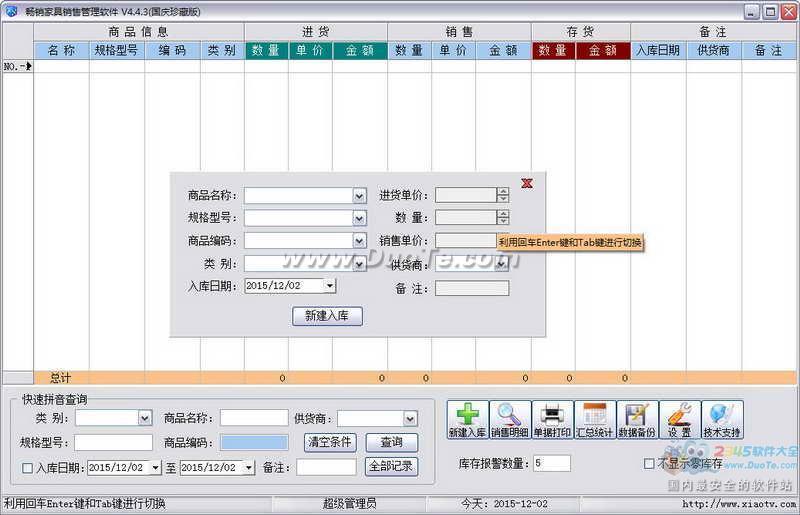Open the end date picker after 至
Viewport: 800px width, 515px height.
(248, 468)
